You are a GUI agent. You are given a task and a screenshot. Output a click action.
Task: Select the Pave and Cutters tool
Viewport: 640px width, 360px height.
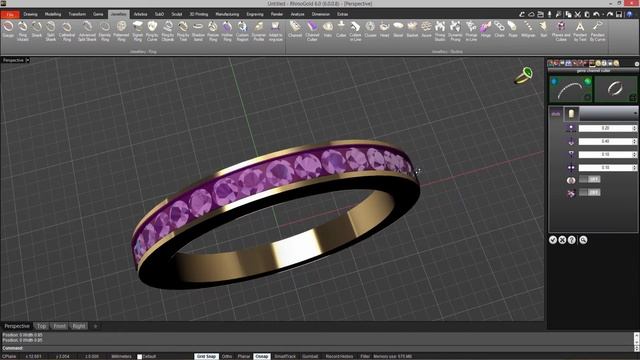(x=561, y=31)
